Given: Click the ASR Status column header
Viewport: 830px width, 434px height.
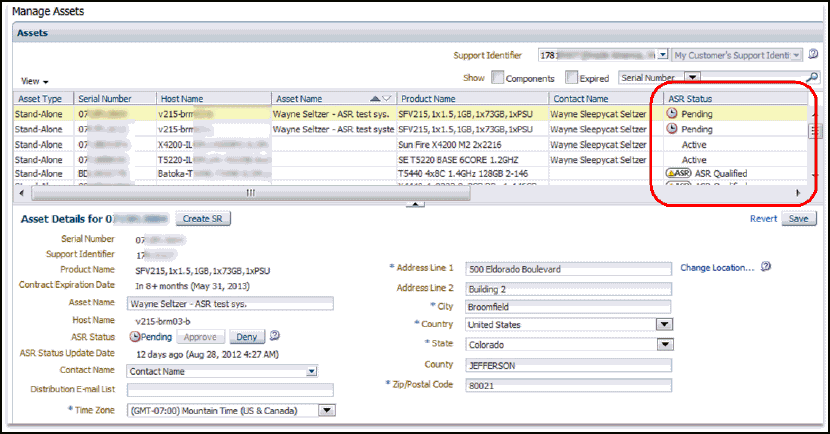Looking at the screenshot, I should pyautogui.click(x=736, y=98).
